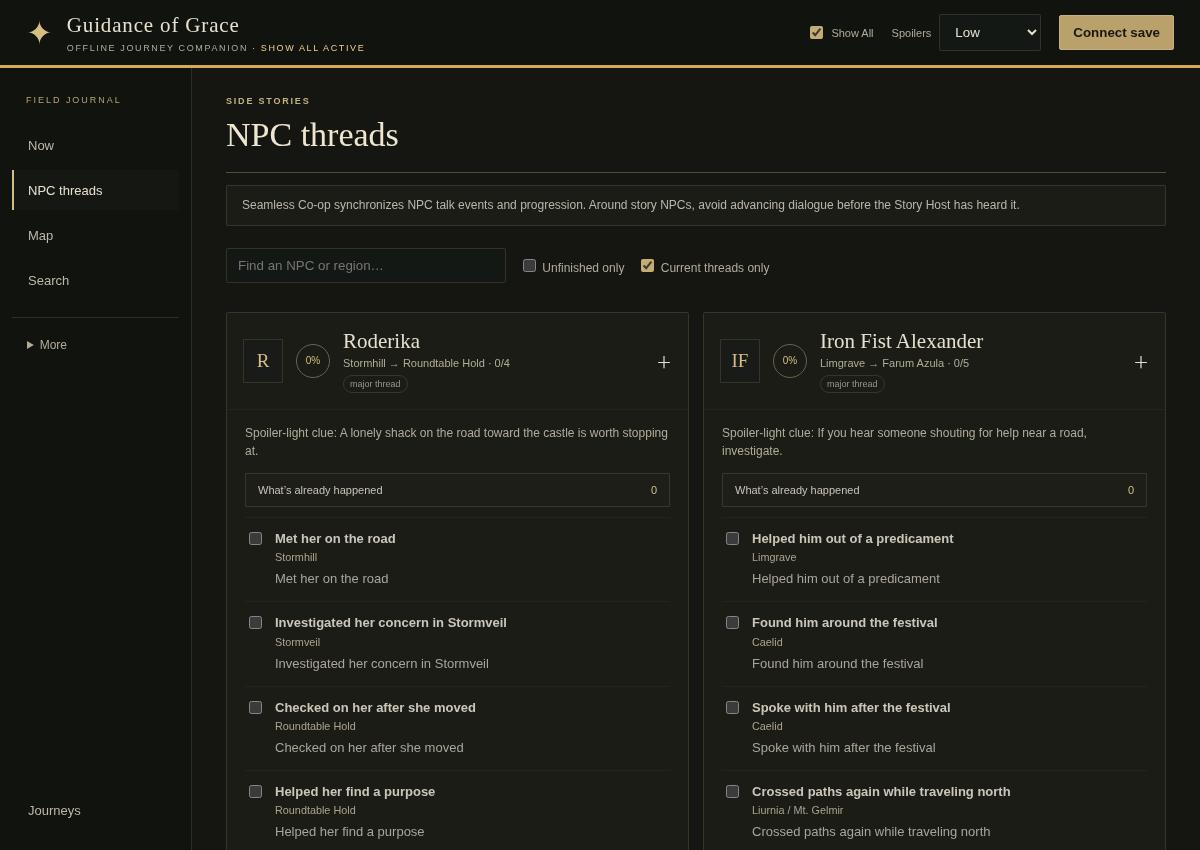1200x850 pixels.
Task: Click Roderika's 0% progress ring
Action: point(313,361)
